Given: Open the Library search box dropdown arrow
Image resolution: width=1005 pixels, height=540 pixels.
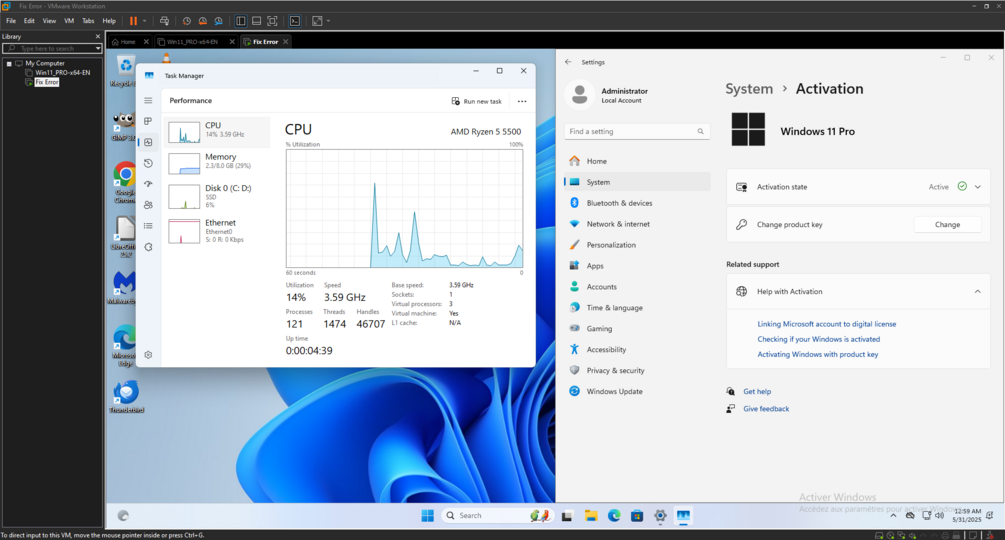Looking at the screenshot, I should click(x=97, y=49).
